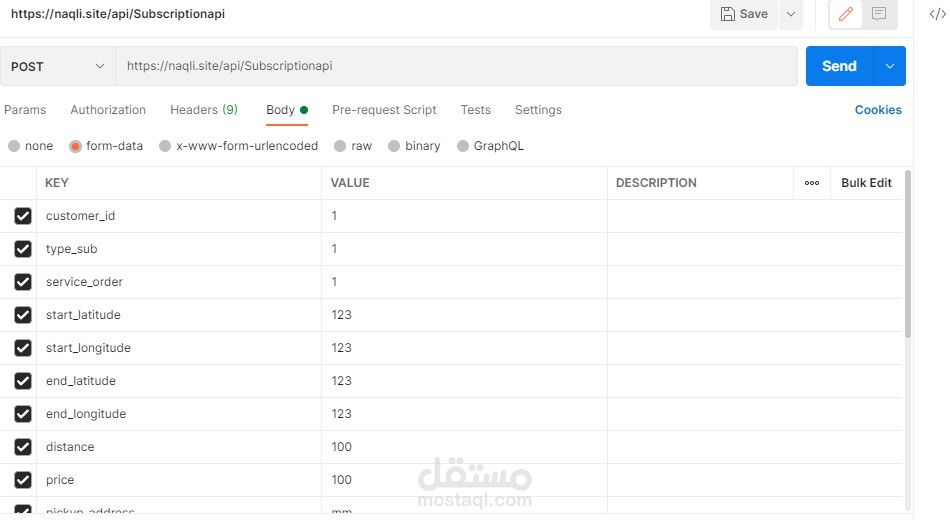Uncheck the end_longitude row checkbox
Screen dimensions: 950x520
(23, 414)
